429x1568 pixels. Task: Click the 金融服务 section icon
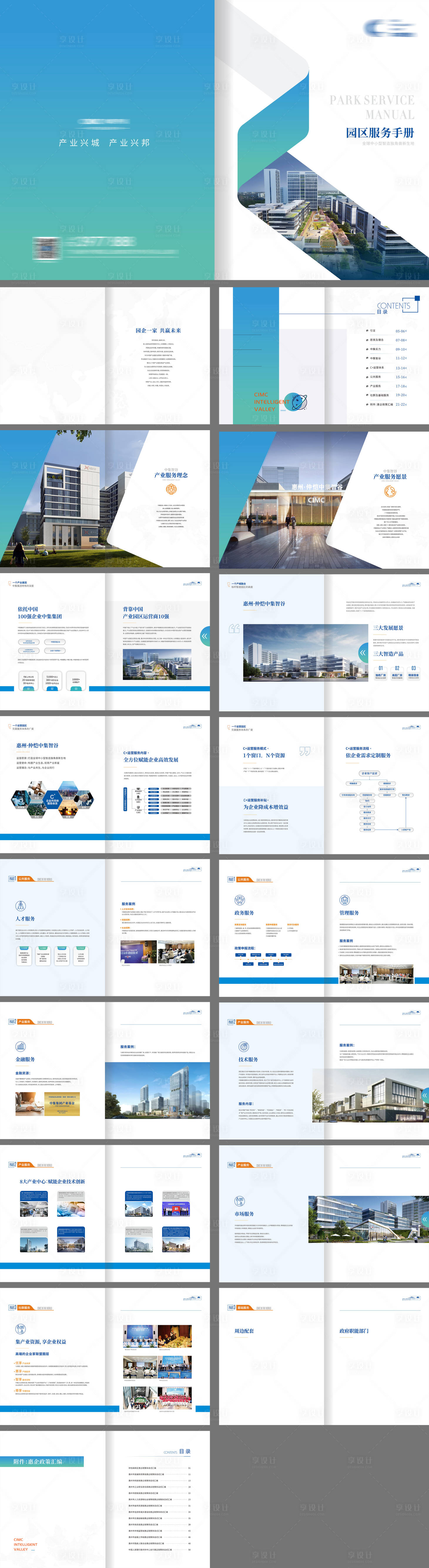click(x=21, y=1047)
